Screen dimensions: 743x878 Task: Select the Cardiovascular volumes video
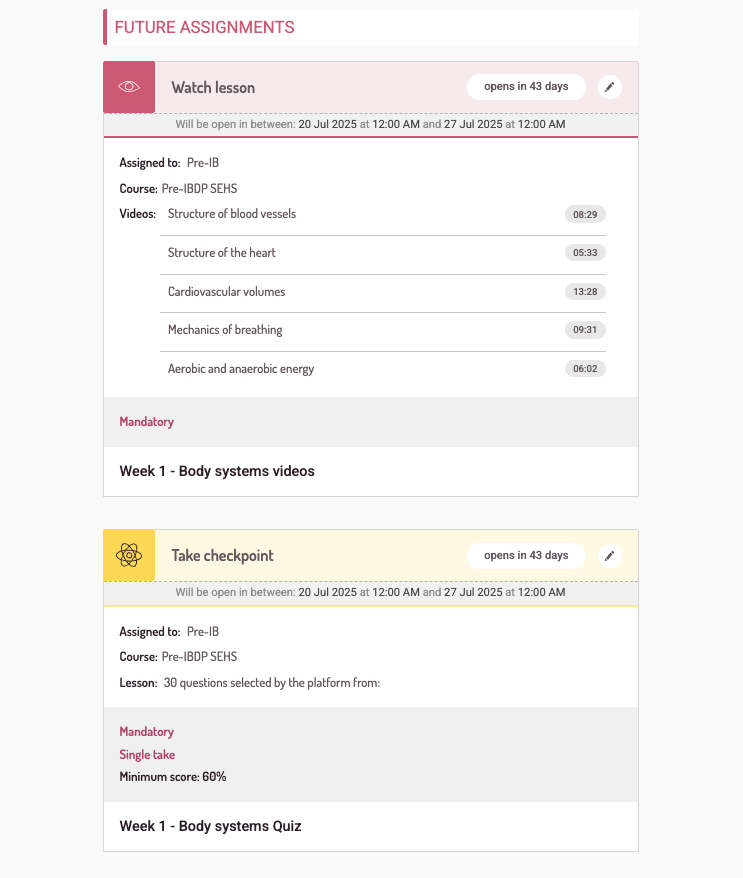click(226, 292)
